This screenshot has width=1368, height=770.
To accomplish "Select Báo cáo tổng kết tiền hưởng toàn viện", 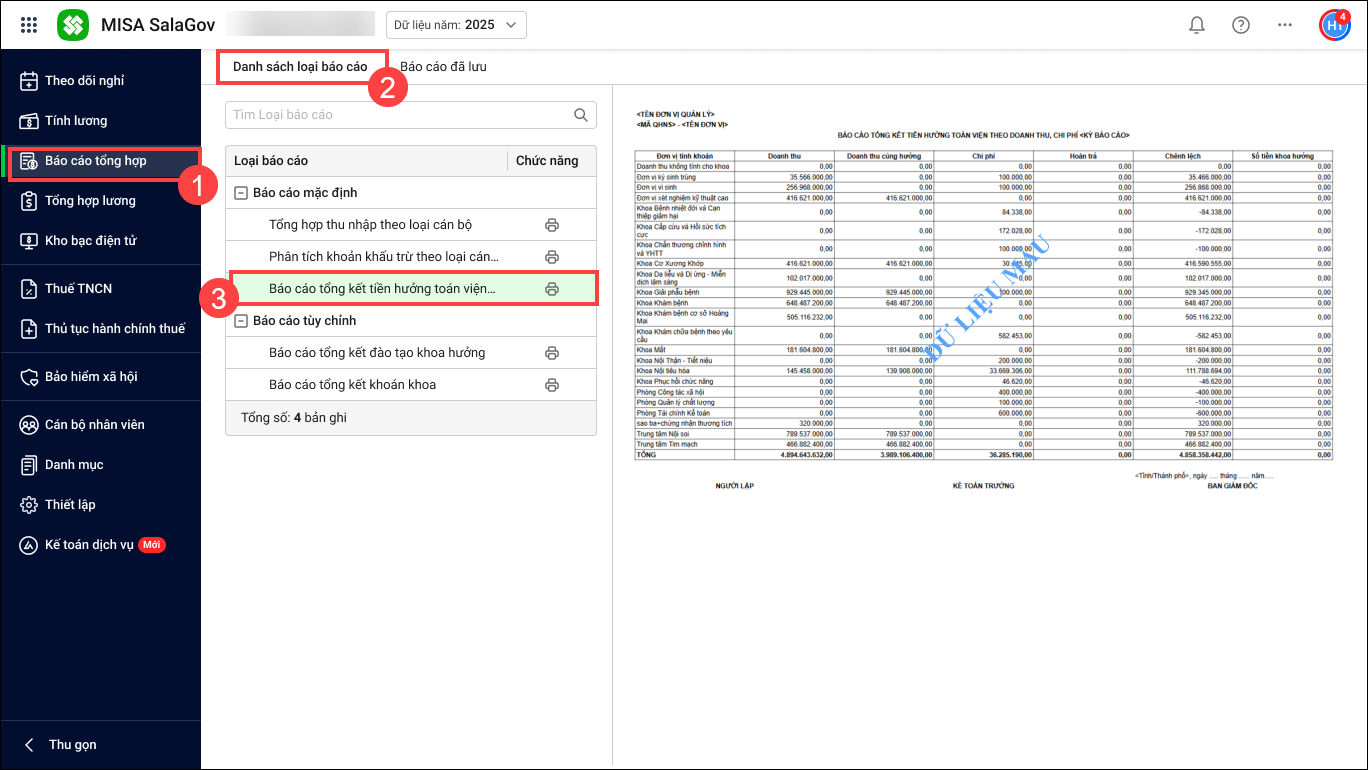I will click(382, 289).
